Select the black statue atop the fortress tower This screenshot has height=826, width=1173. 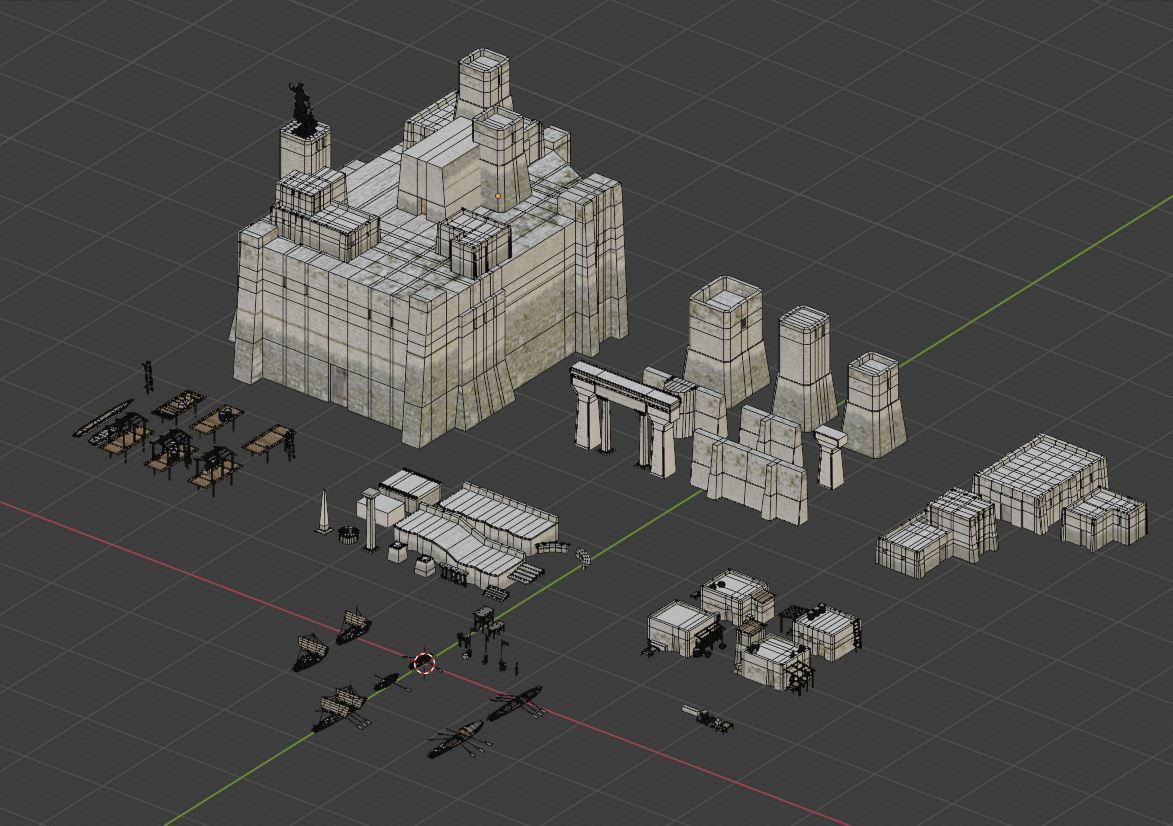(302, 109)
